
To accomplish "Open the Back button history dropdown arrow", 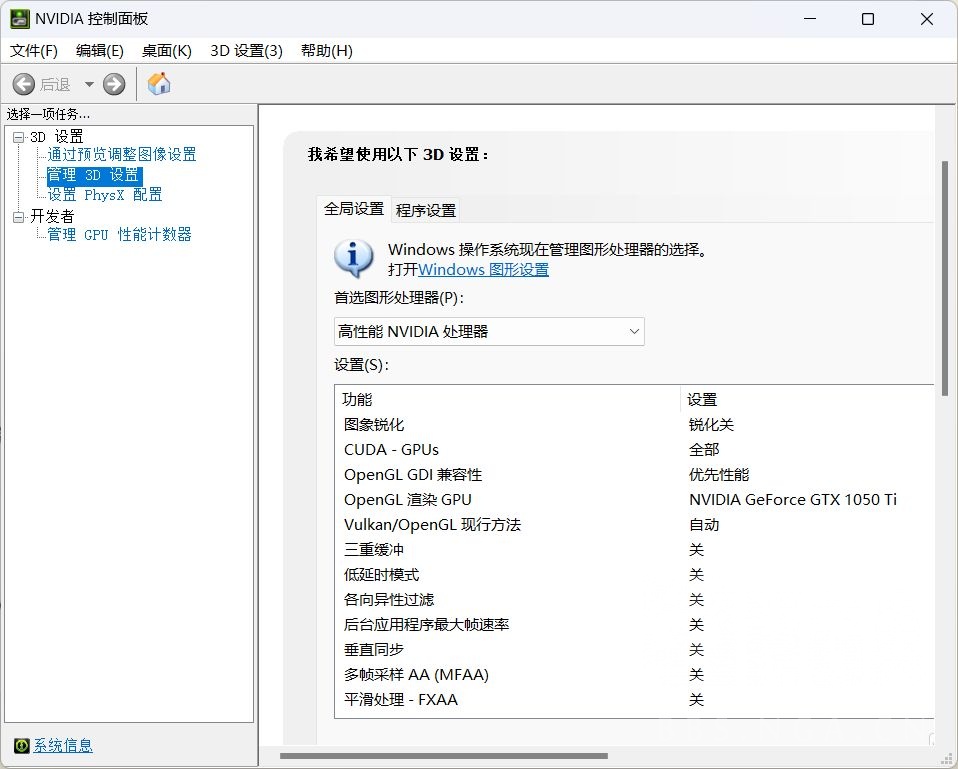I will (88, 84).
